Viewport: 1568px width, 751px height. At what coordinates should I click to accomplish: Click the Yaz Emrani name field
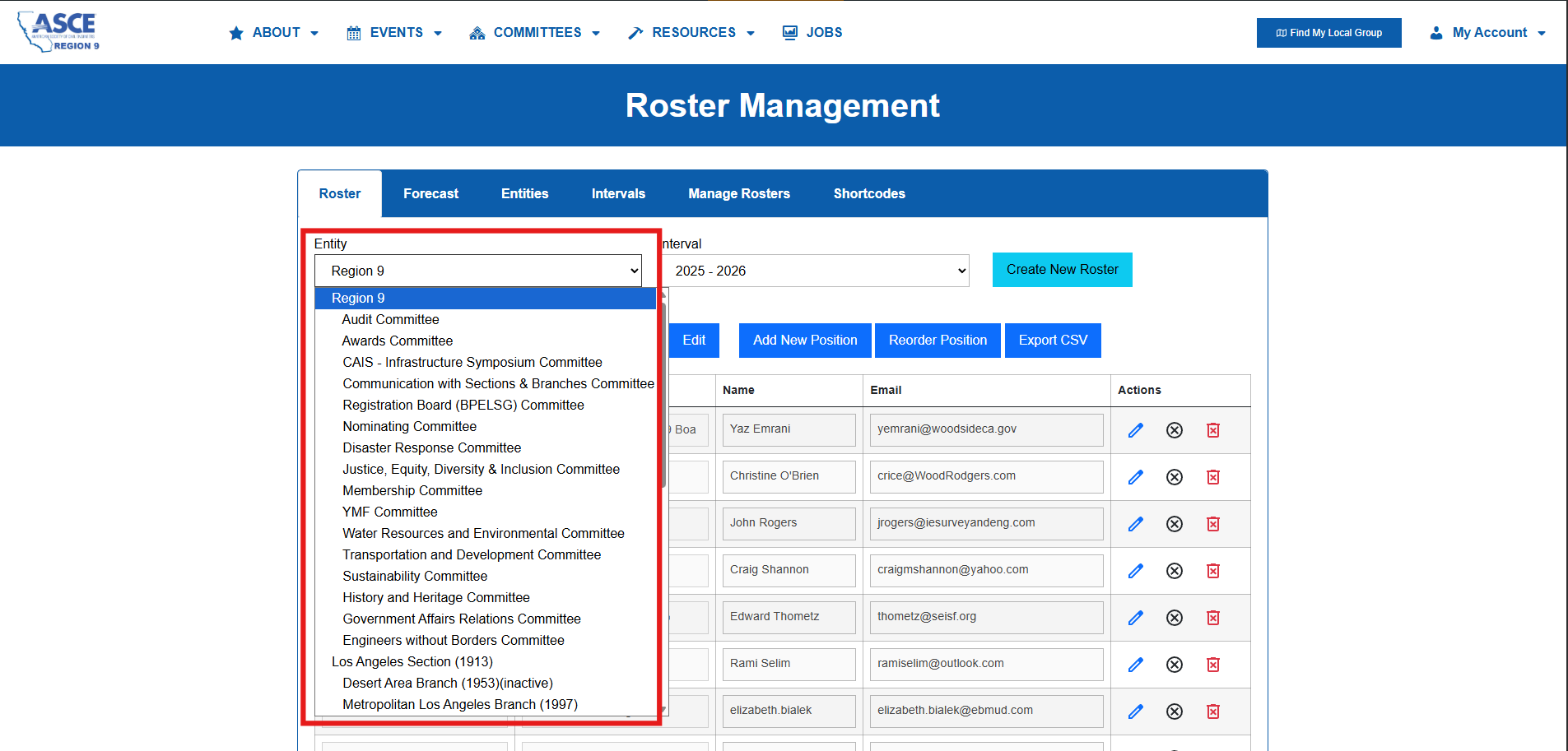tap(789, 429)
